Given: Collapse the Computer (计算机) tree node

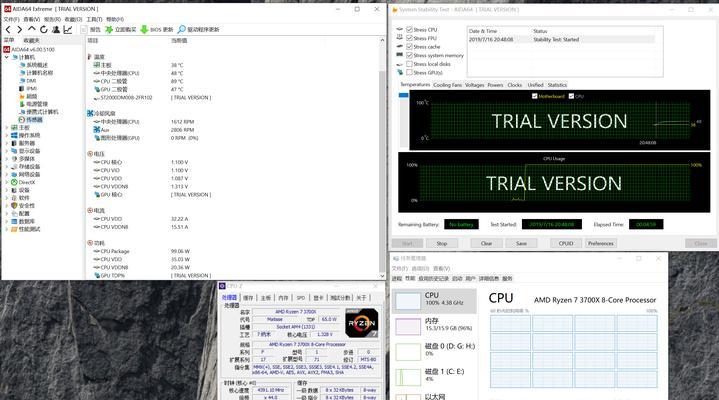Looking at the screenshot, I should click(x=6, y=57).
